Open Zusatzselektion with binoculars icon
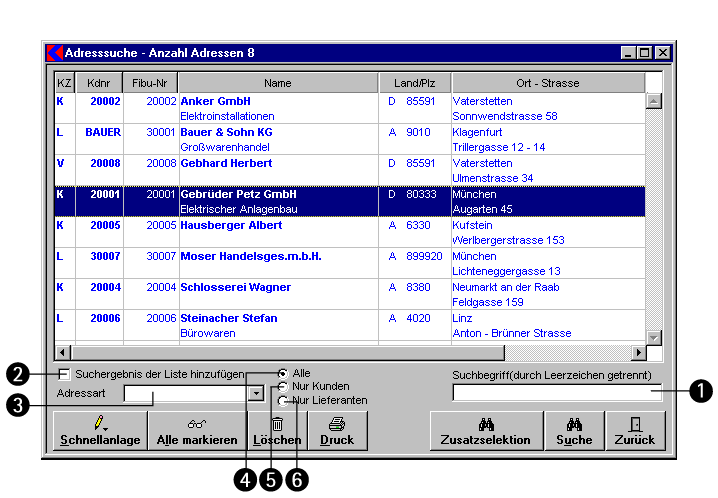 [486, 430]
